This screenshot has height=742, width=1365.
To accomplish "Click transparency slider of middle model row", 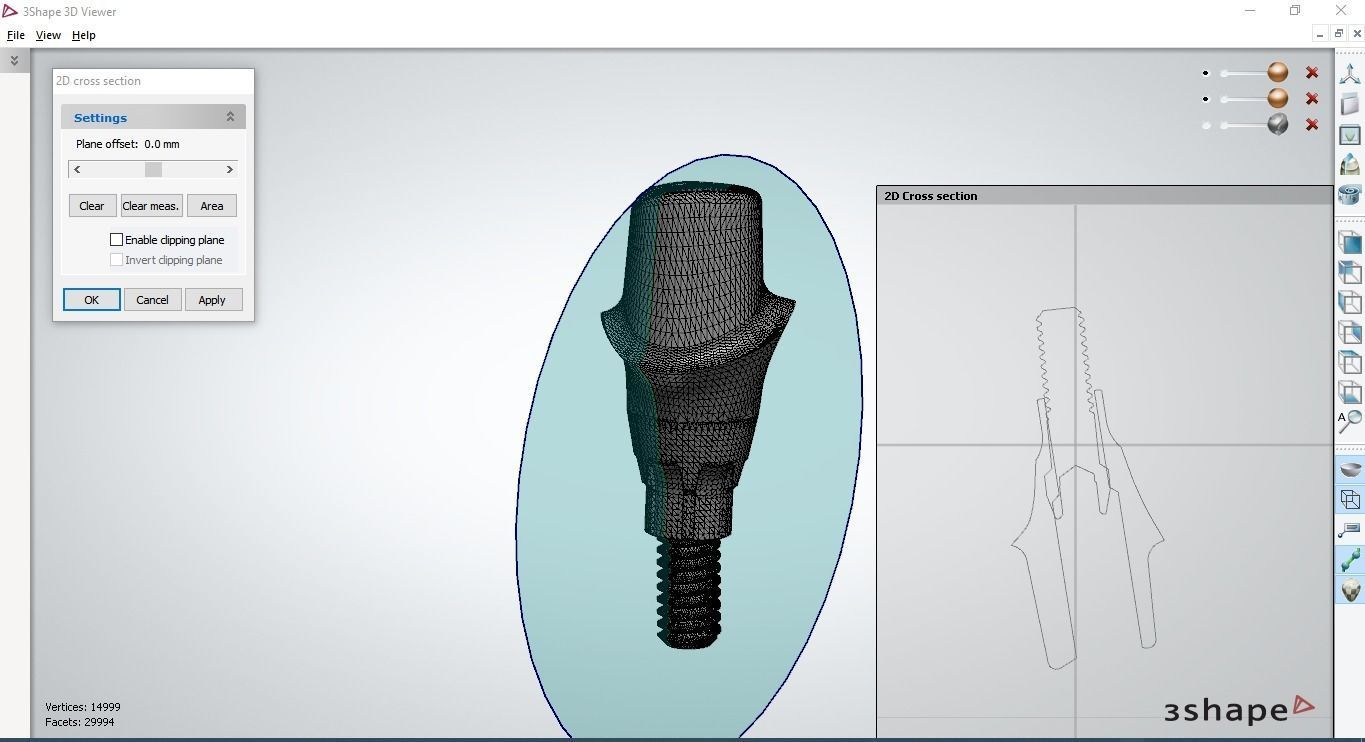I will (x=1243, y=99).
